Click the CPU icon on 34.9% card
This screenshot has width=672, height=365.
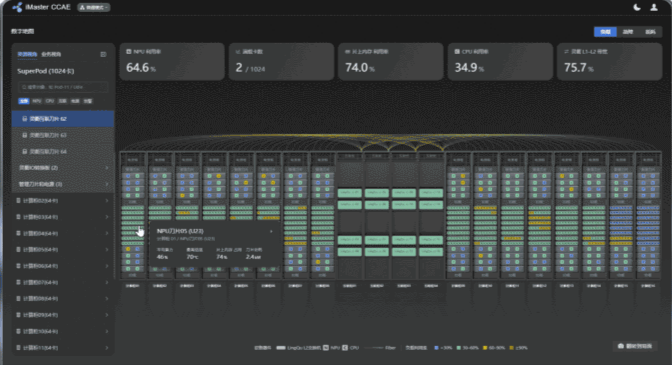(457, 51)
